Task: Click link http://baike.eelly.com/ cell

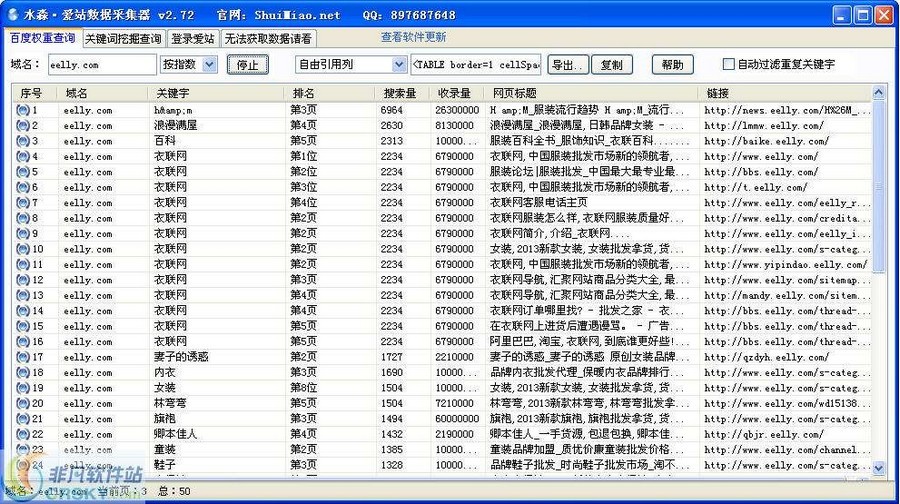Action: 766,141
